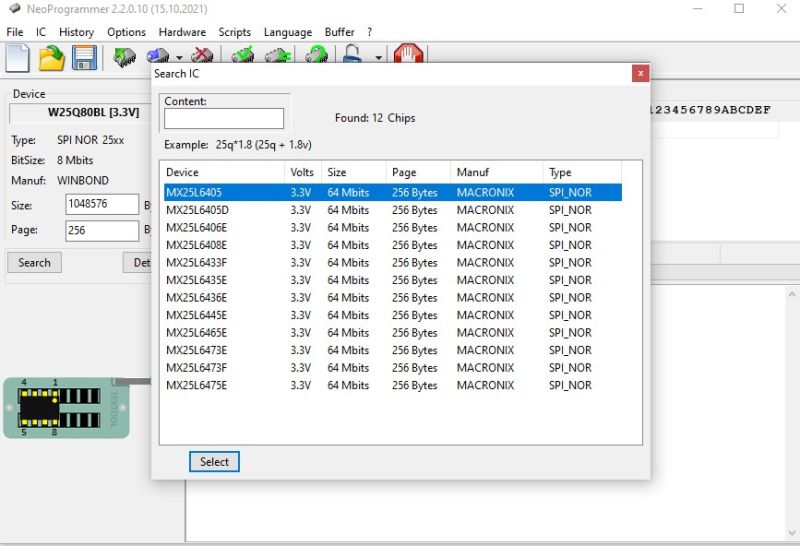Sort by the Manuf column header
Image resolution: width=800 pixels, height=546 pixels.
(x=497, y=172)
